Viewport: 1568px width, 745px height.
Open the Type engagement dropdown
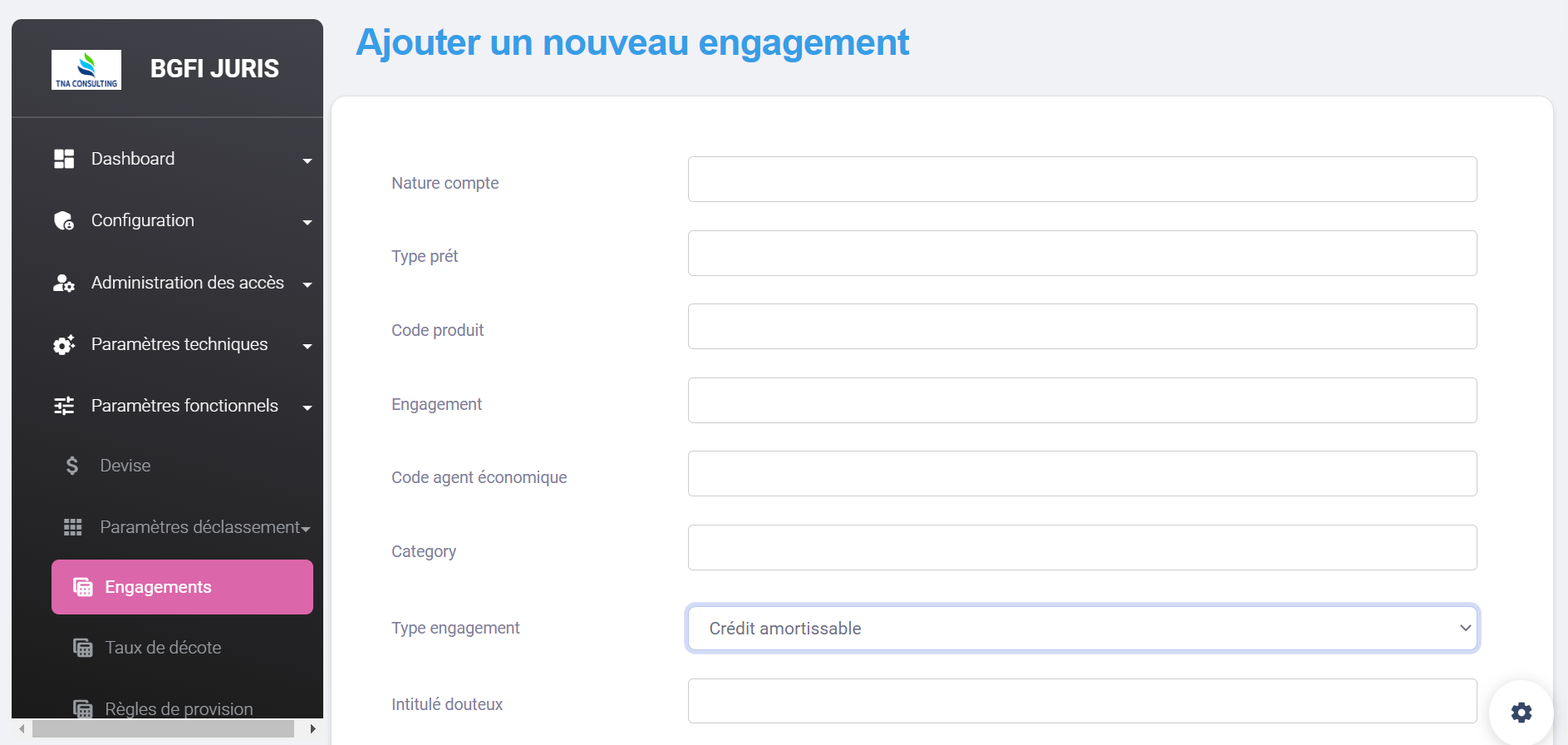(x=1082, y=629)
